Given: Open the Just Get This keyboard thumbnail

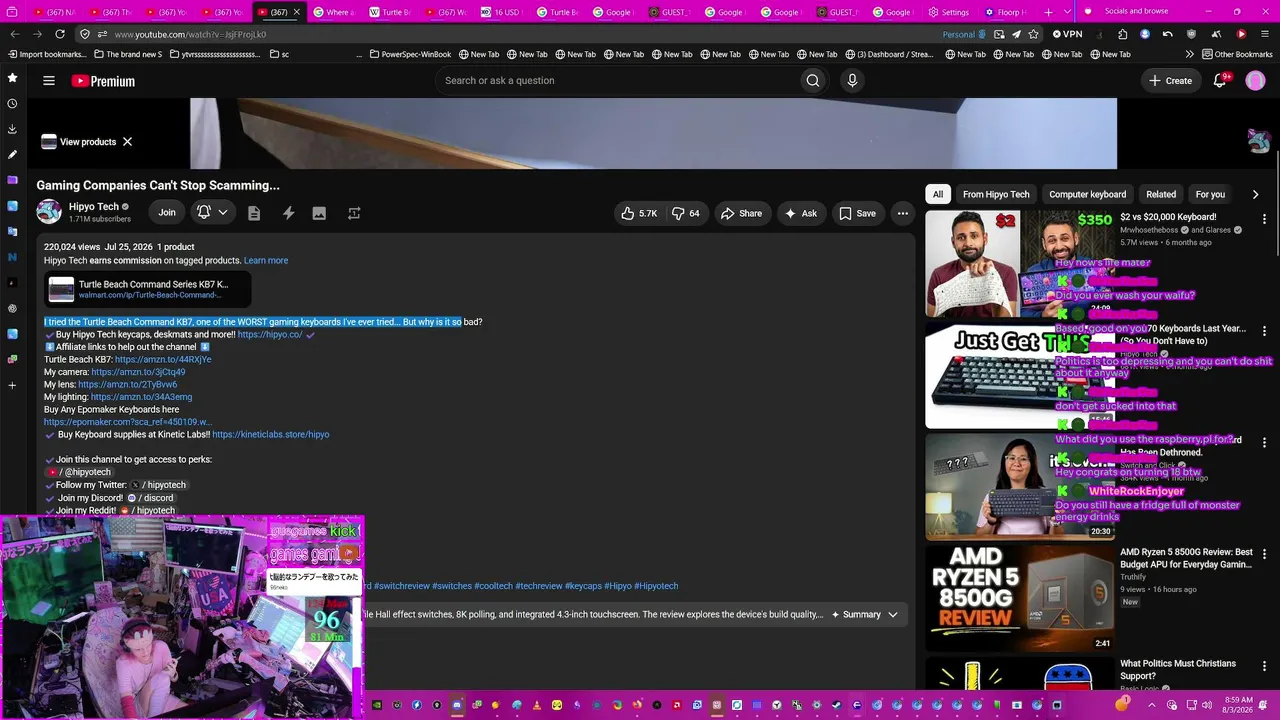Looking at the screenshot, I should point(1019,376).
